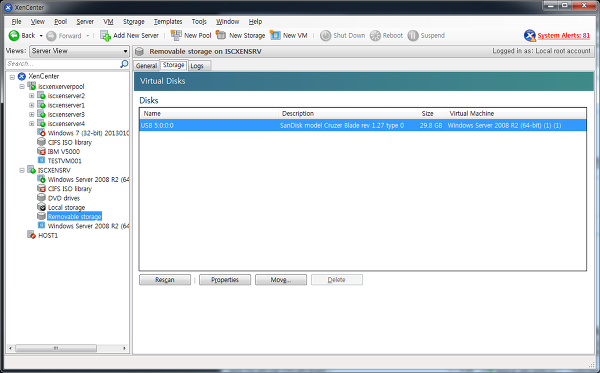Click the tree scrollbar right arrow

(x=124, y=348)
